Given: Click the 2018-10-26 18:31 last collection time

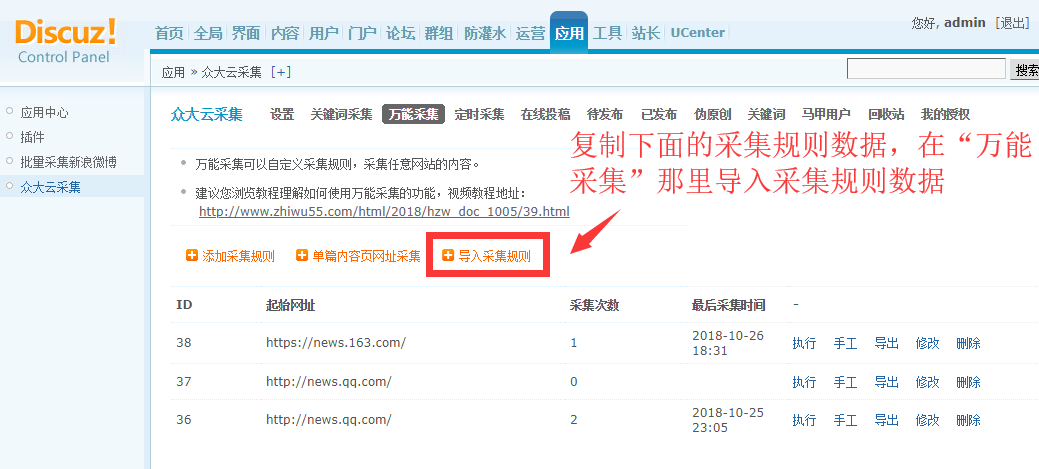Looking at the screenshot, I should (728, 343).
